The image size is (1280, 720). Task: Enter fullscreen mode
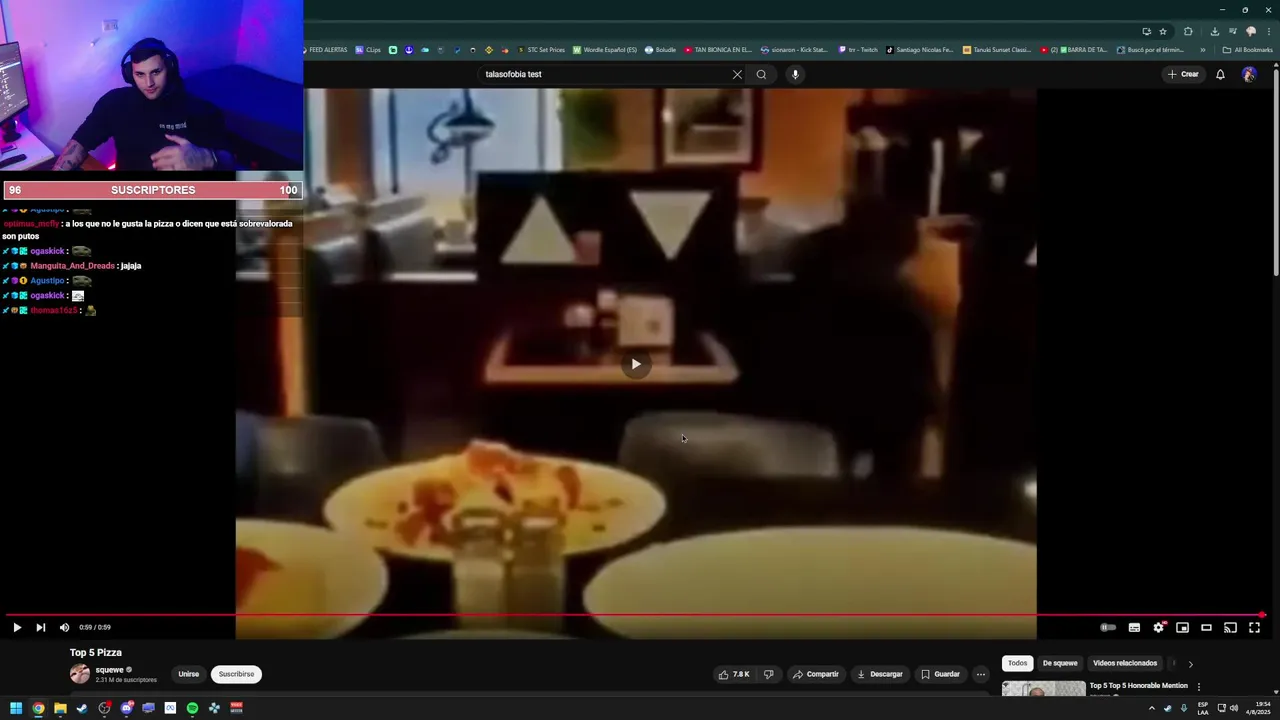(1254, 627)
